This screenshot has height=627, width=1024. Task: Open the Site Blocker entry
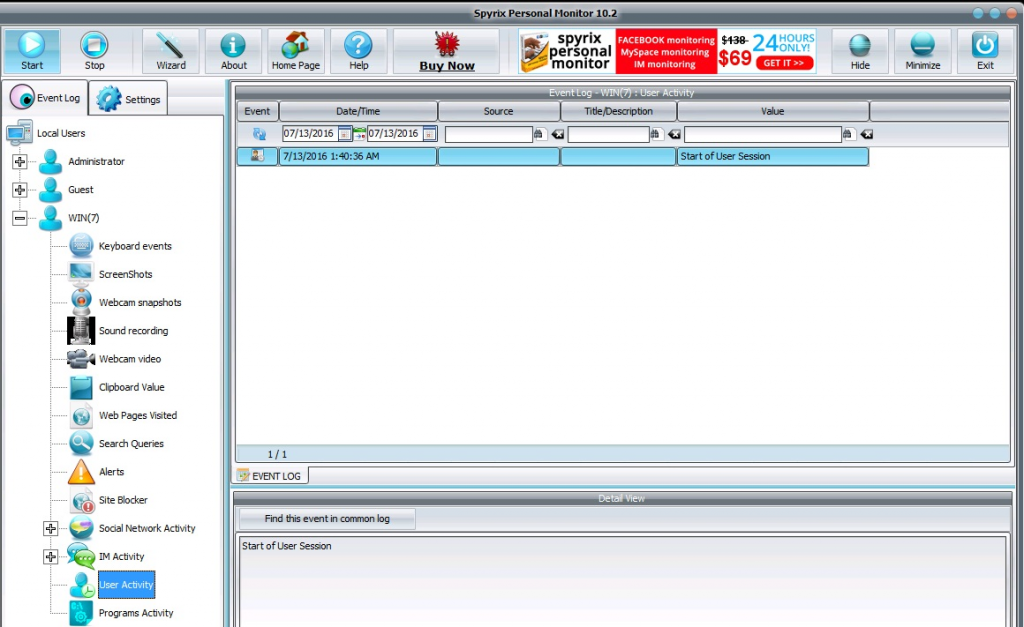(x=122, y=500)
